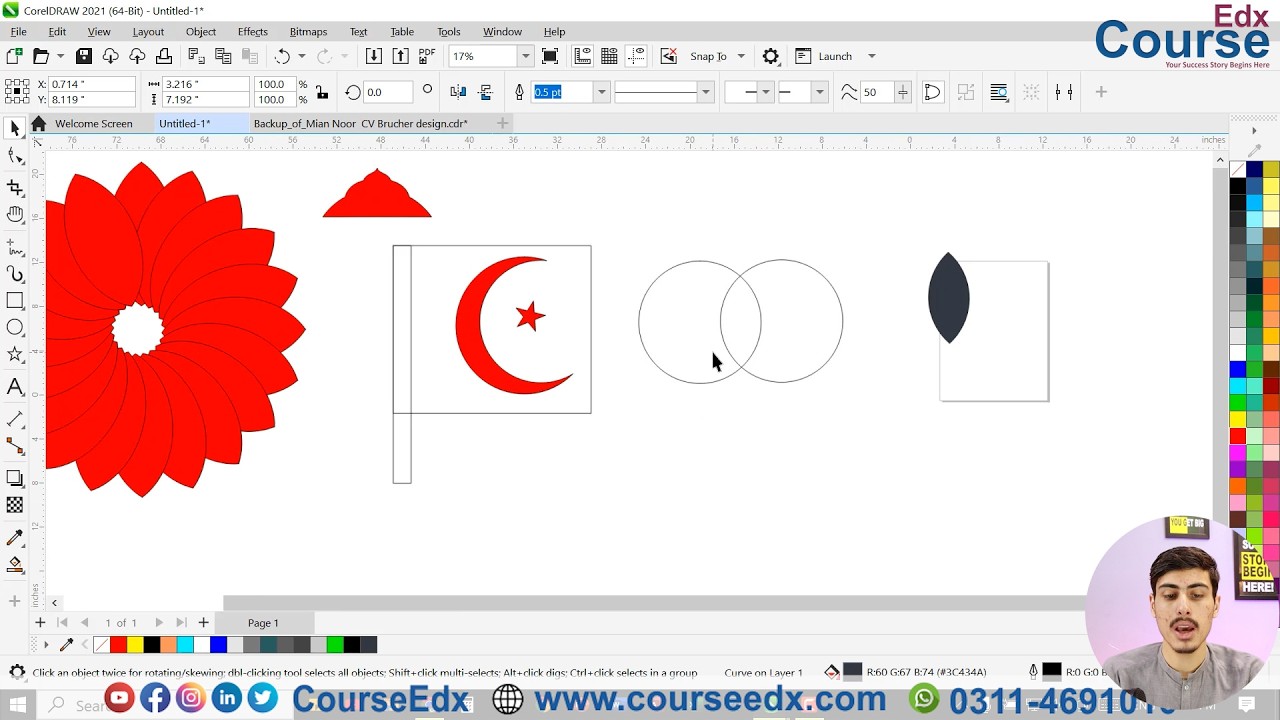Open the Effects menu
Viewport: 1280px width, 720px height.
(x=252, y=31)
